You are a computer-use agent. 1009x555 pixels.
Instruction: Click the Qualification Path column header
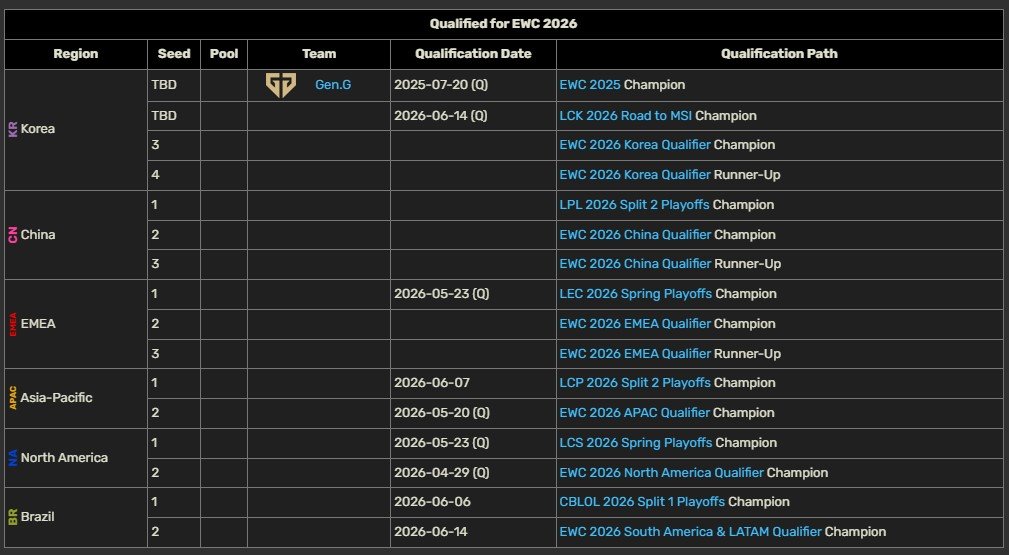[x=779, y=54]
